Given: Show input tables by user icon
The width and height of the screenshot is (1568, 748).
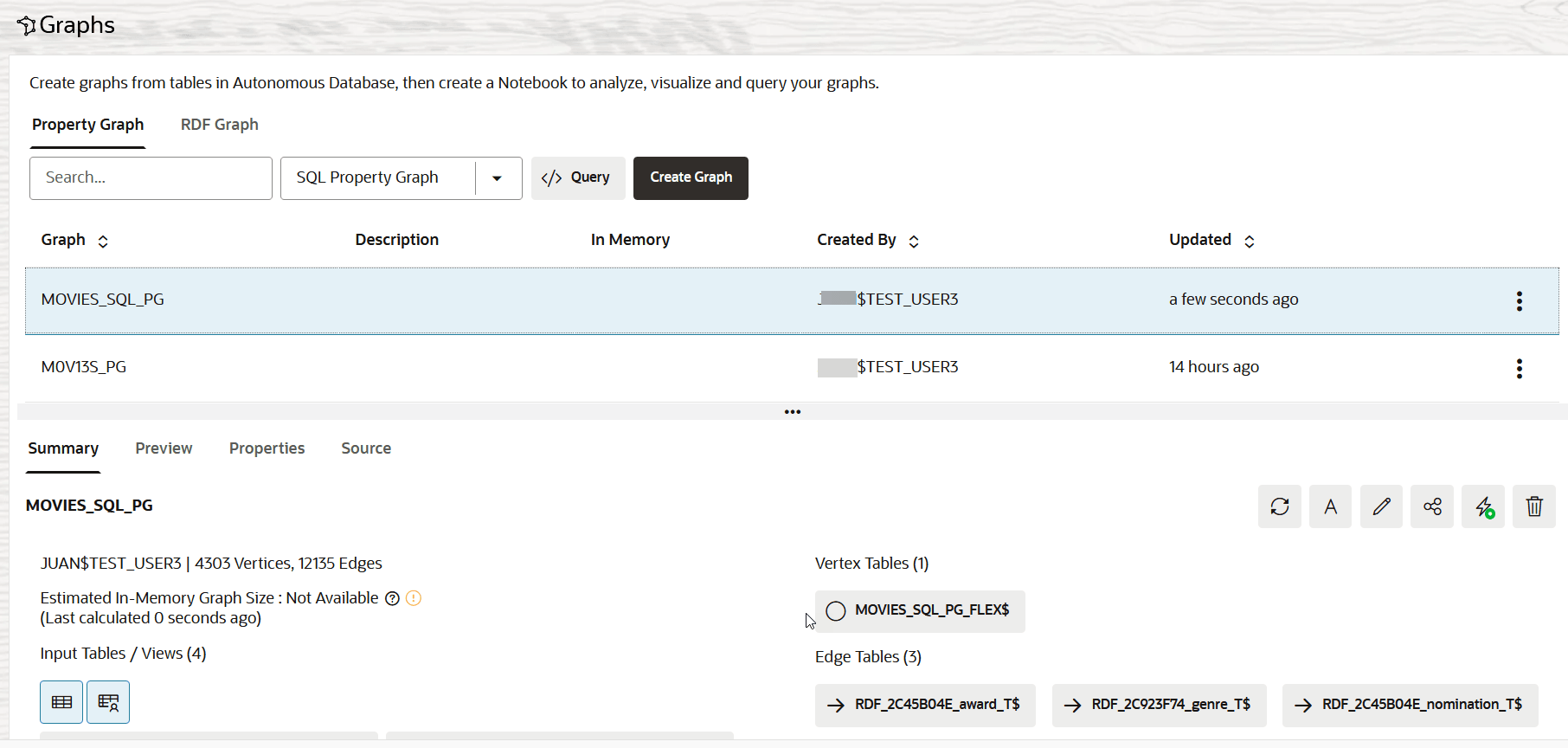Looking at the screenshot, I should [x=108, y=702].
